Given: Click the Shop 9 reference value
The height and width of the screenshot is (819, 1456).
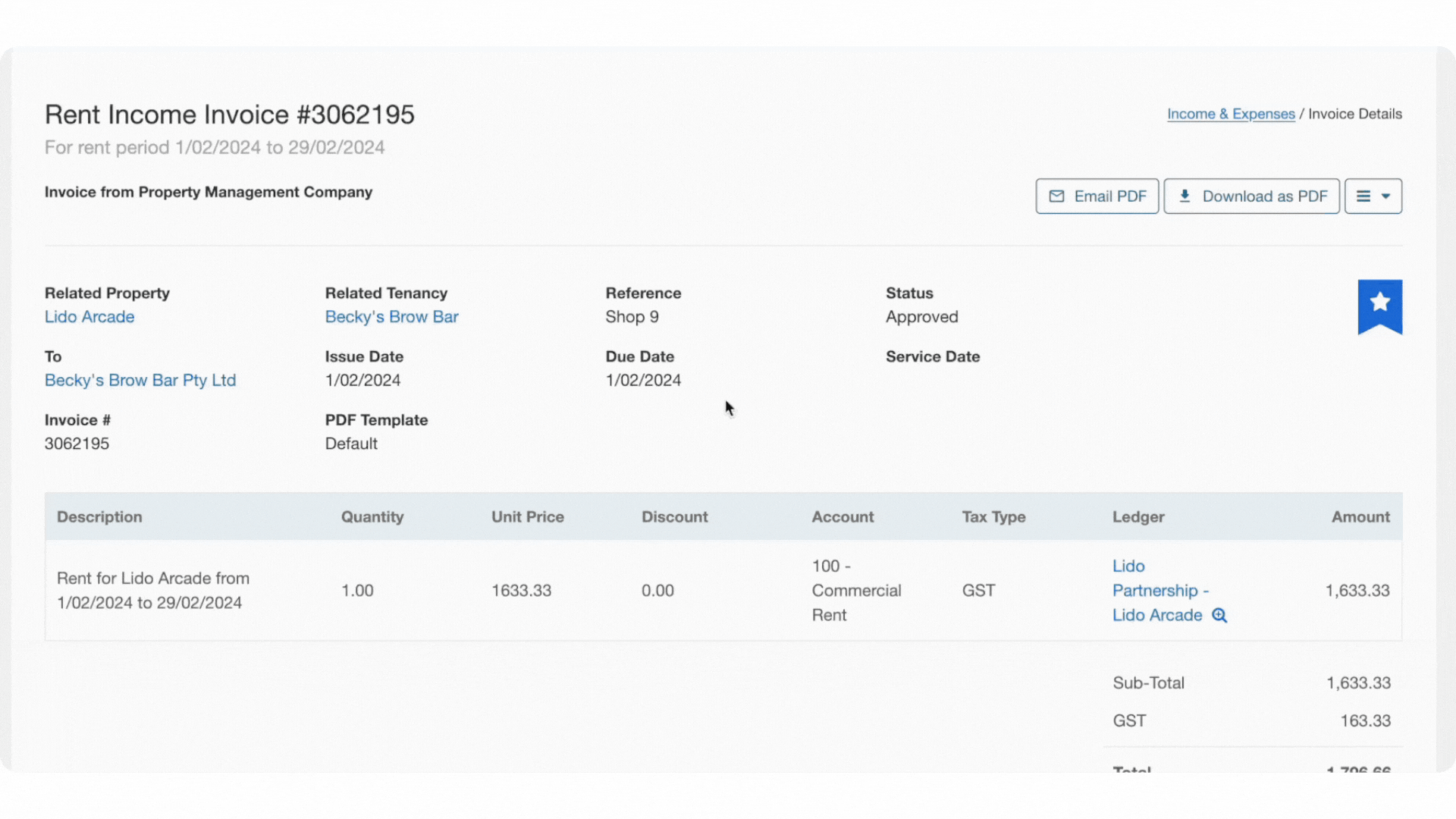Looking at the screenshot, I should (x=632, y=317).
